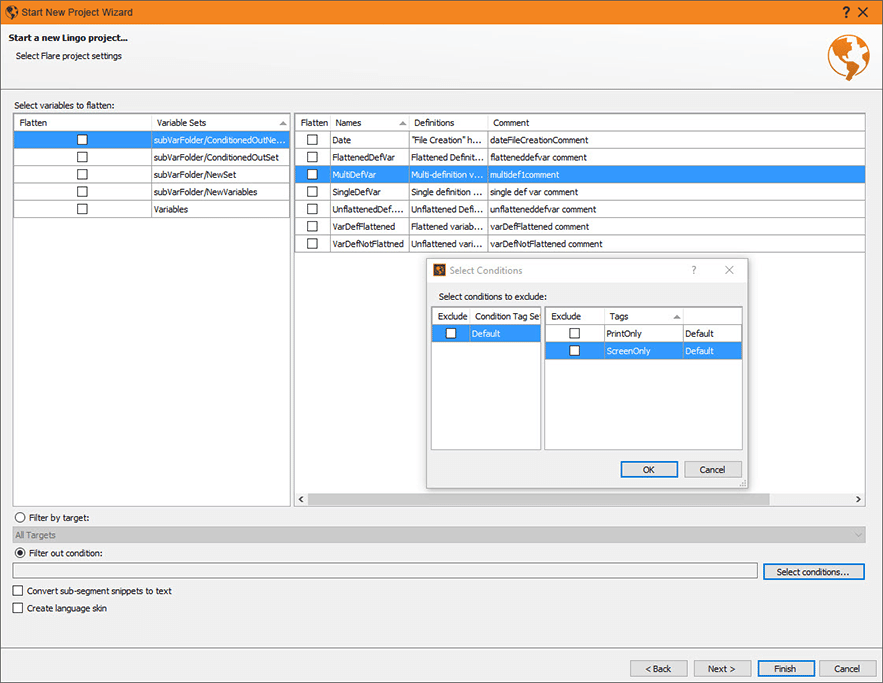The height and width of the screenshot is (683, 883).
Task: Click the horizontal scrollbar right arrow
Action: click(x=858, y=499)
